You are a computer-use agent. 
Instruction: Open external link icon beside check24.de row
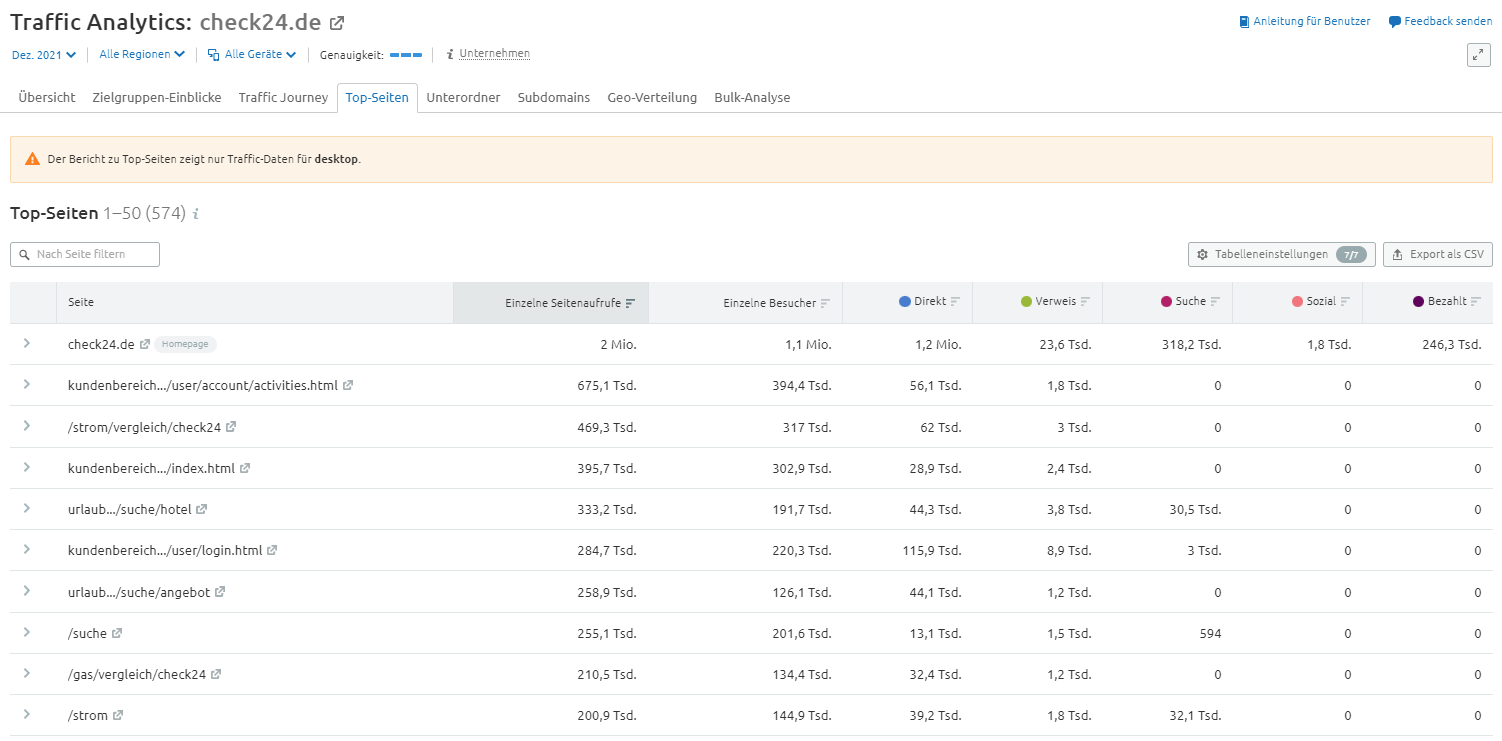pyautogui.click(x=145, y=344)
